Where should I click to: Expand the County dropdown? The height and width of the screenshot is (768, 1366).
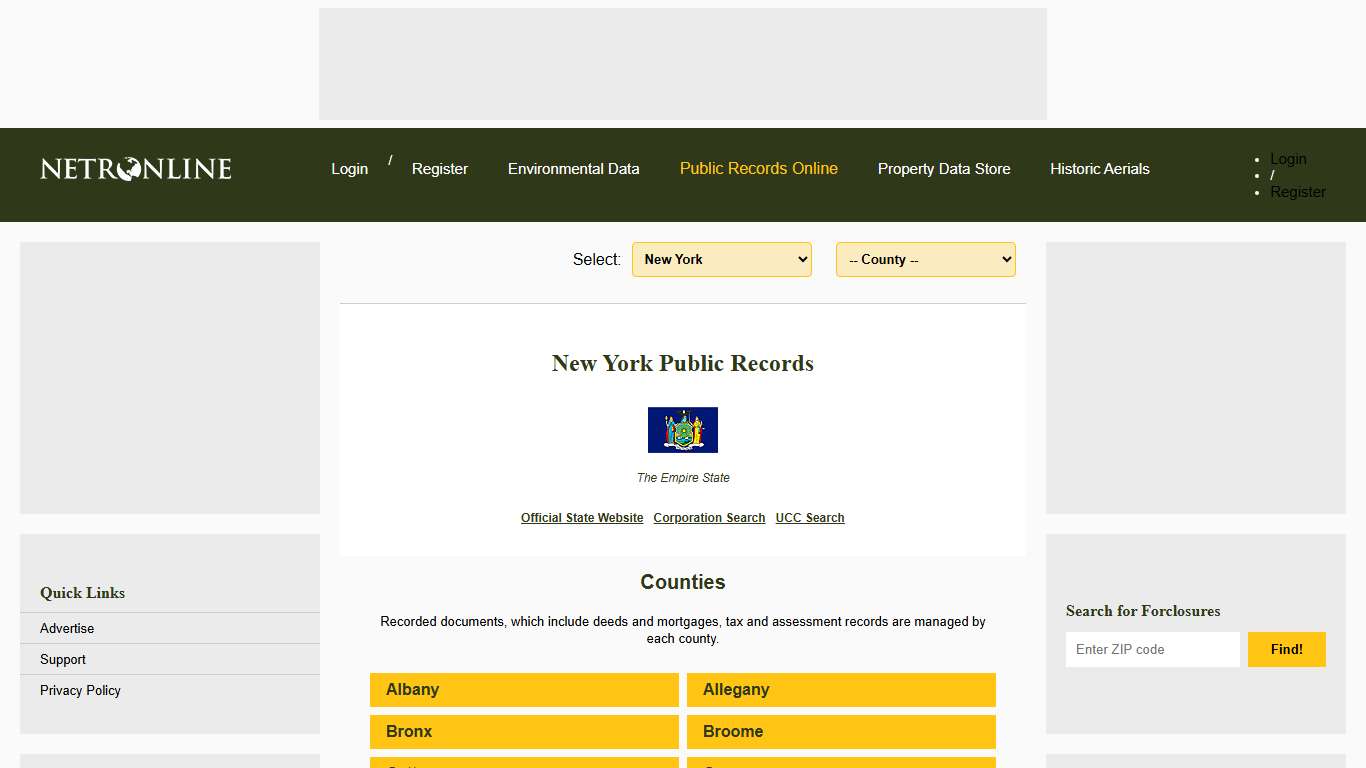tap(925, 259)
